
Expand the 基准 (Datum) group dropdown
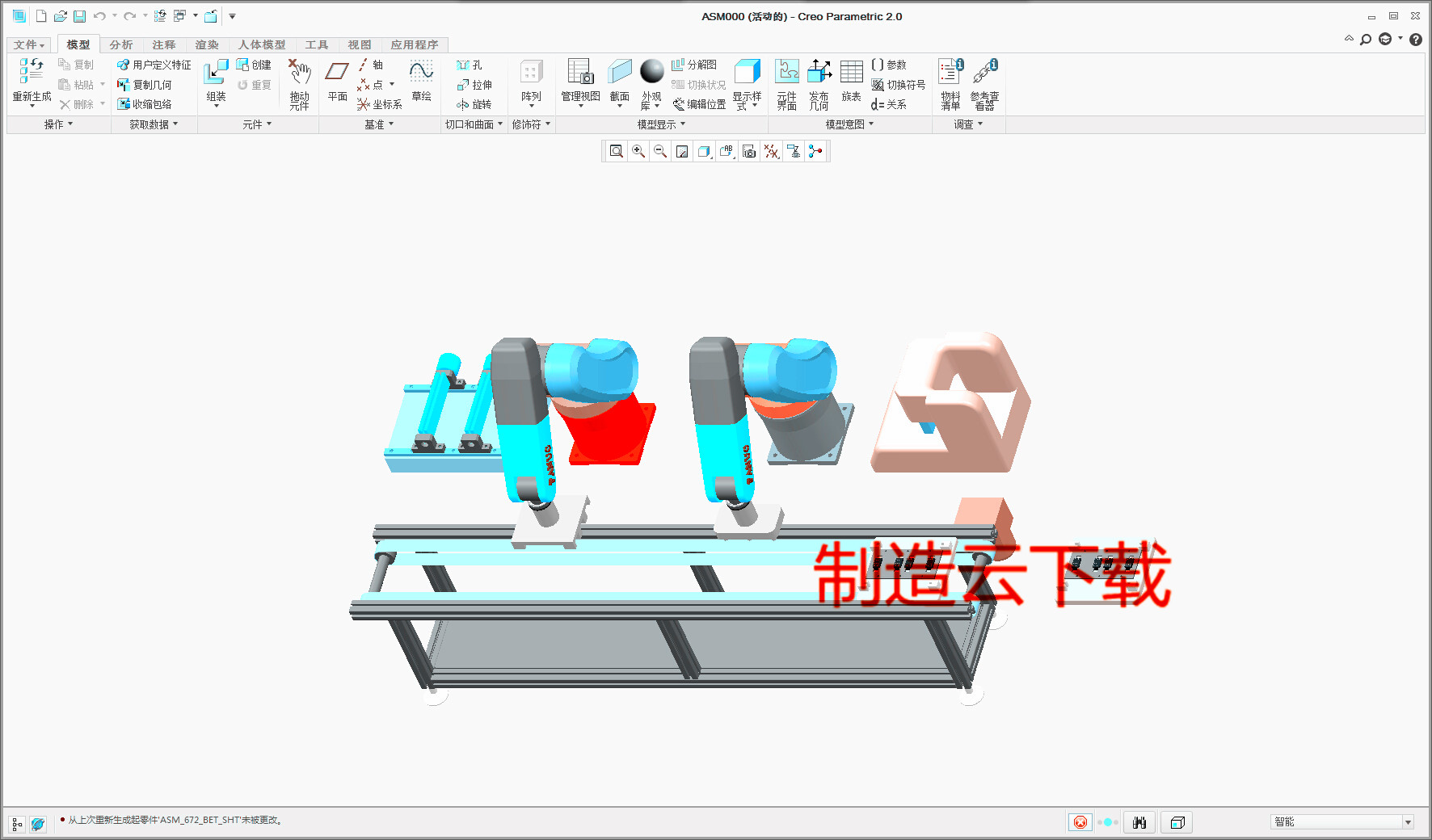tap(391, 124)
